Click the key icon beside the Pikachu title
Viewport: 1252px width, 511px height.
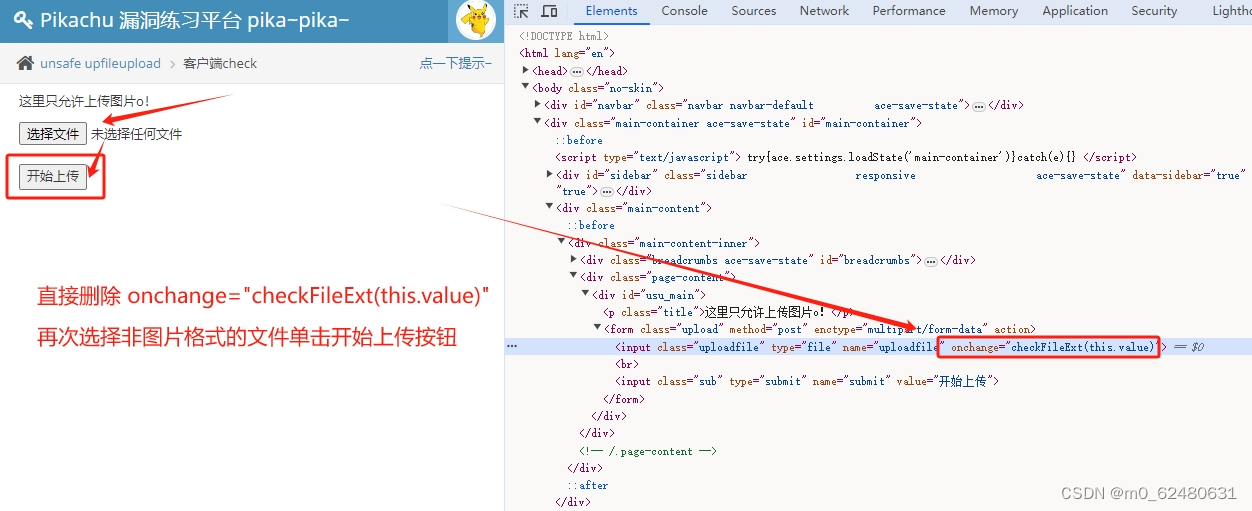pyautogui.click(x=23, y=20)
